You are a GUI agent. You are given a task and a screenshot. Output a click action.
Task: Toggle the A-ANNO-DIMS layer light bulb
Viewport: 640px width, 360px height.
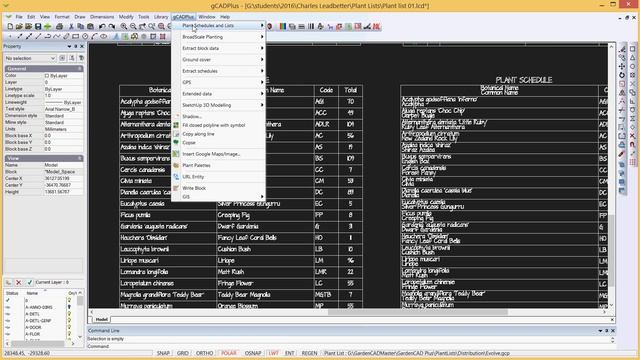pos(69,307)
